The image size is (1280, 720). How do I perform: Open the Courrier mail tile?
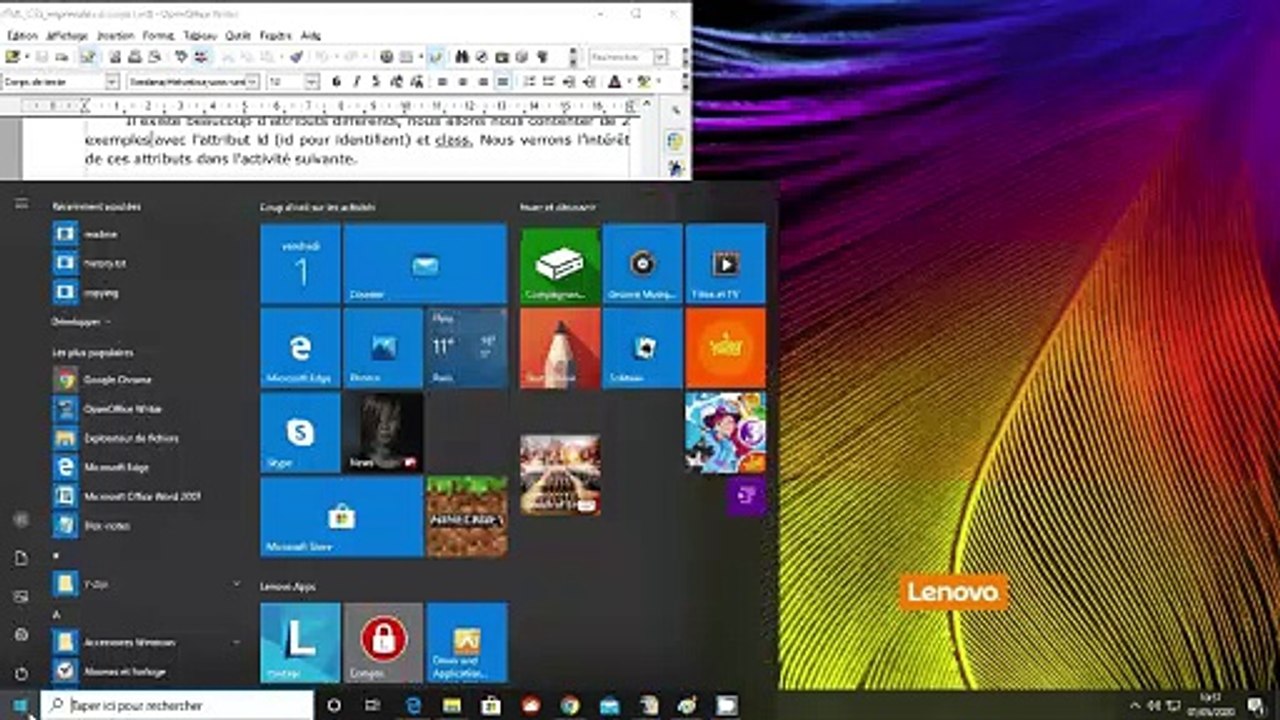coord(425,263)
